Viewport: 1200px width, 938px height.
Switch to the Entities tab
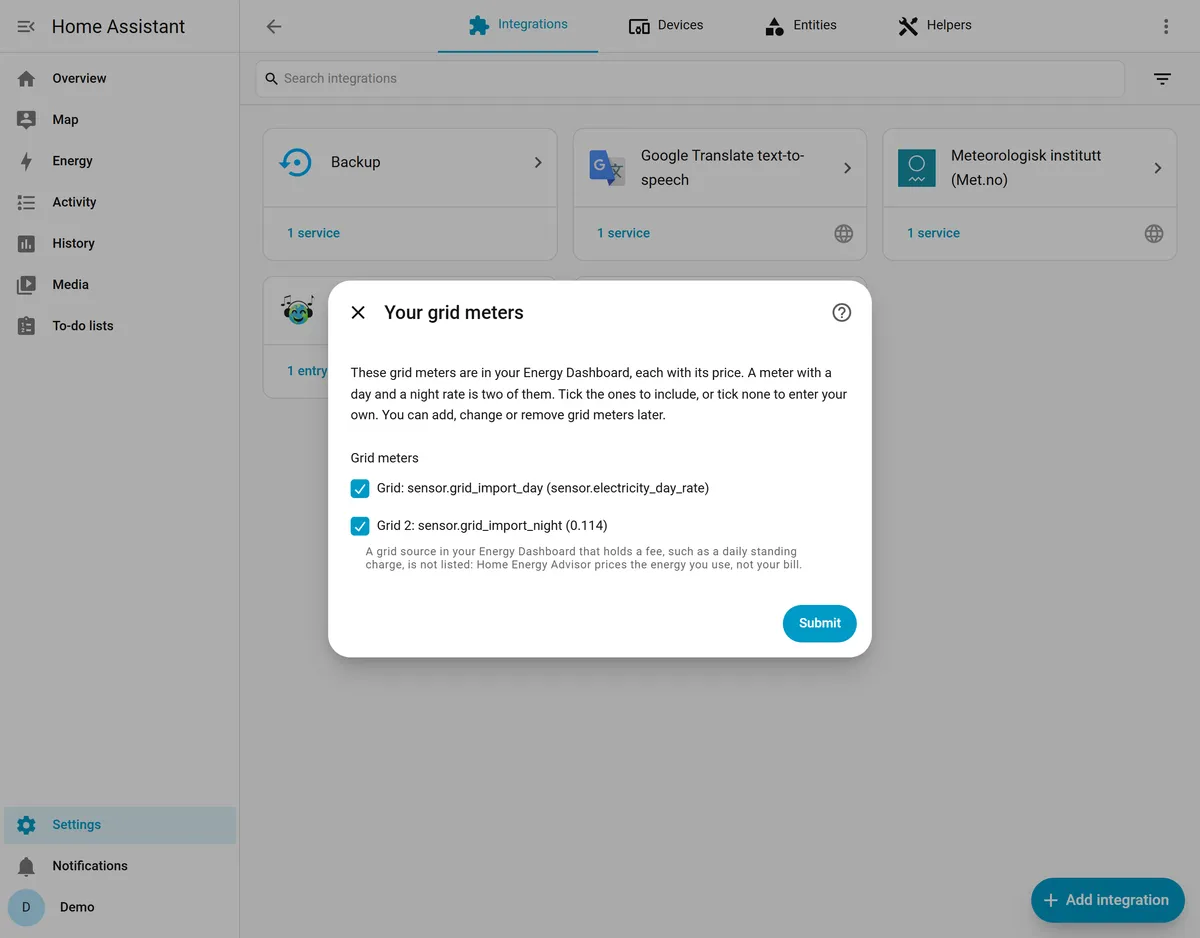point(800,25)
